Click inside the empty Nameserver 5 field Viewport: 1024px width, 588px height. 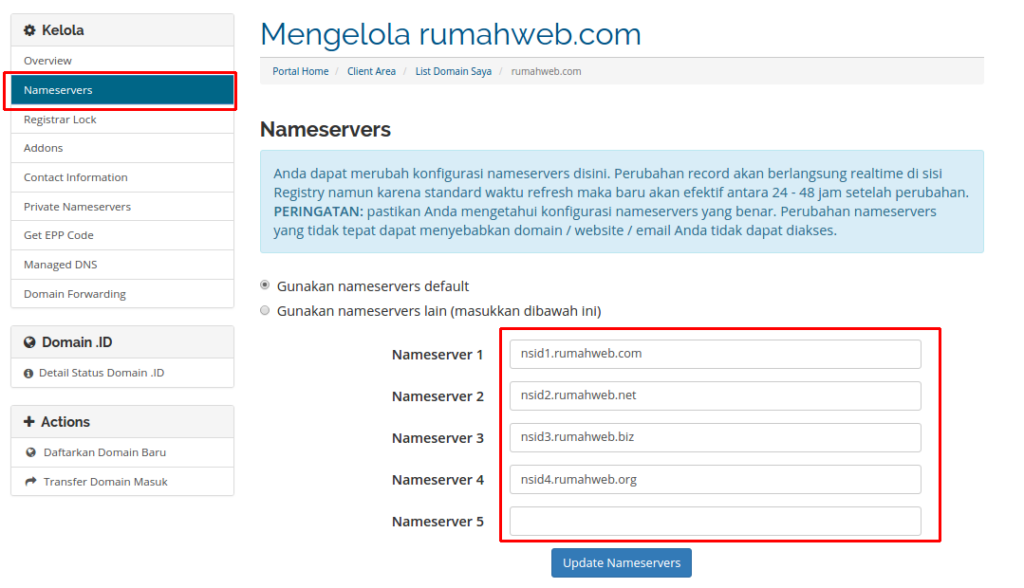[716, 521]
